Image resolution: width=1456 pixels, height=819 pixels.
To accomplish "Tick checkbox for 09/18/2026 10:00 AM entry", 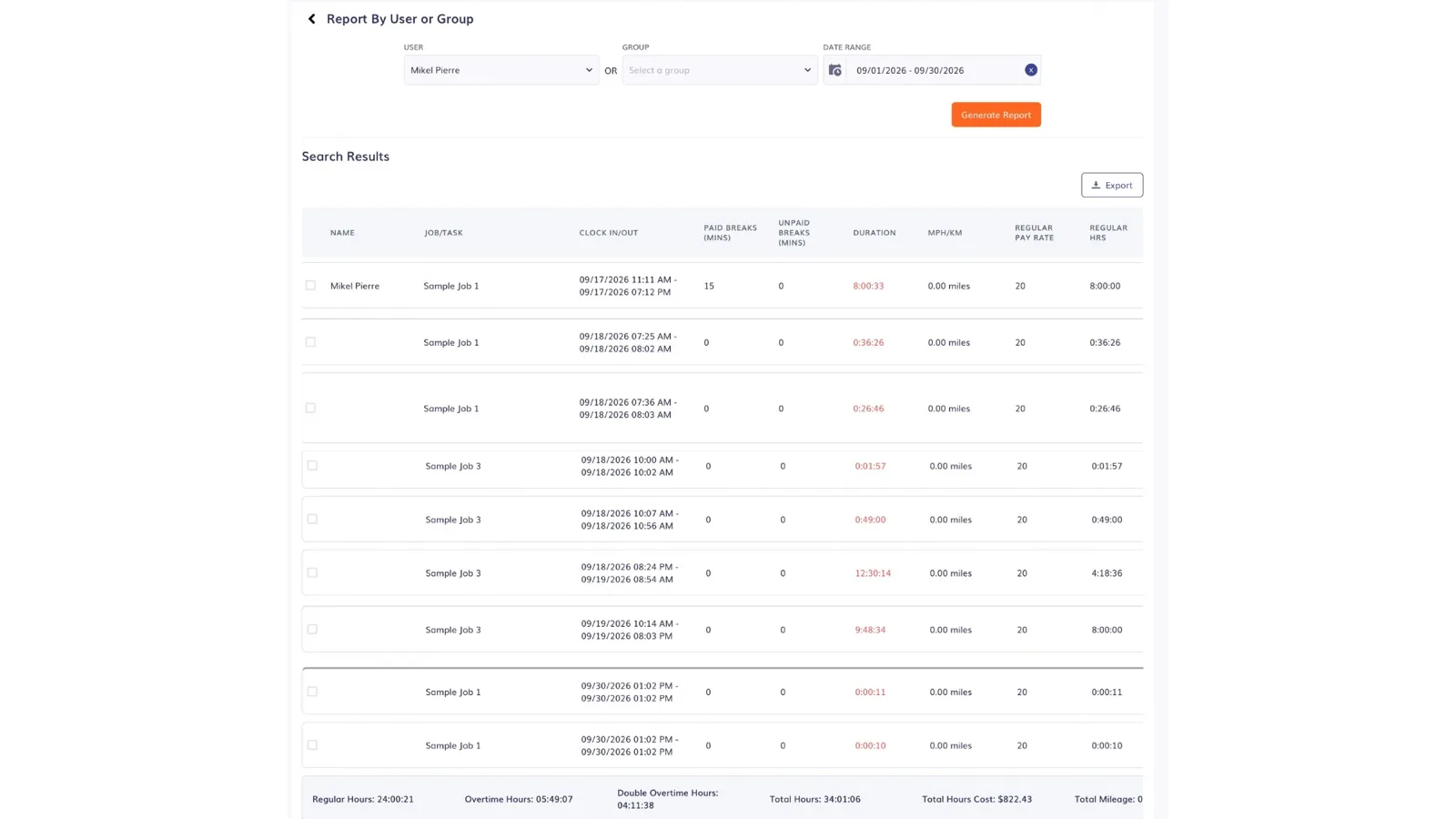I will [x=312, y=465].
